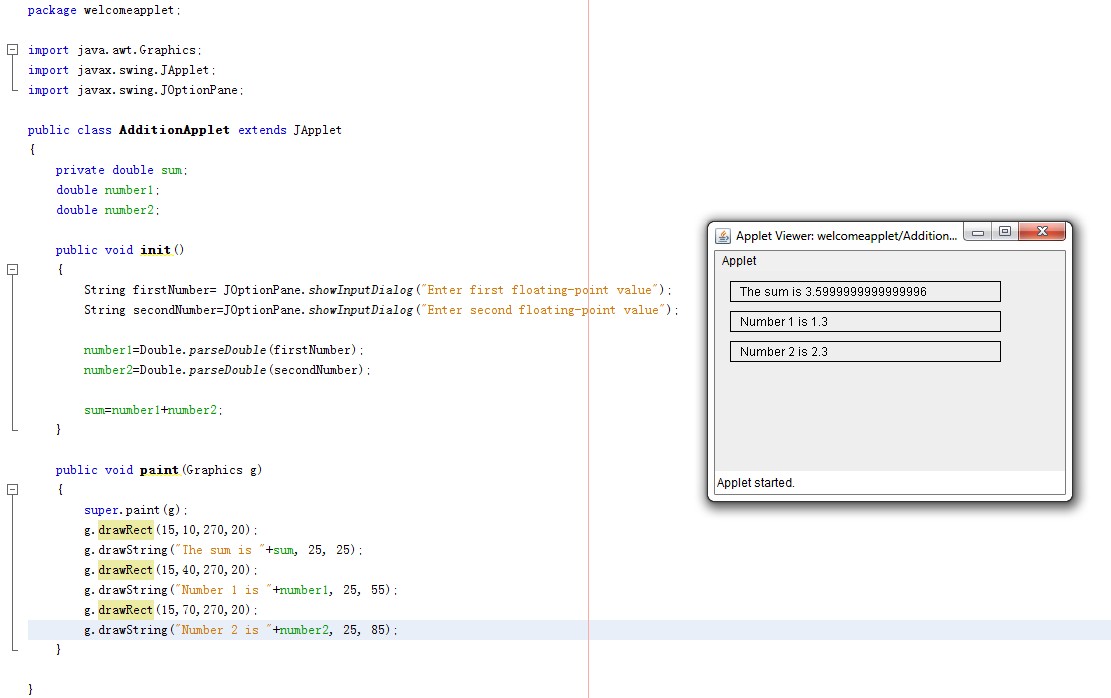The image size is (1111, 698).
Task: Click the 'String firstNumber=' code line
Action: (378, 290)
